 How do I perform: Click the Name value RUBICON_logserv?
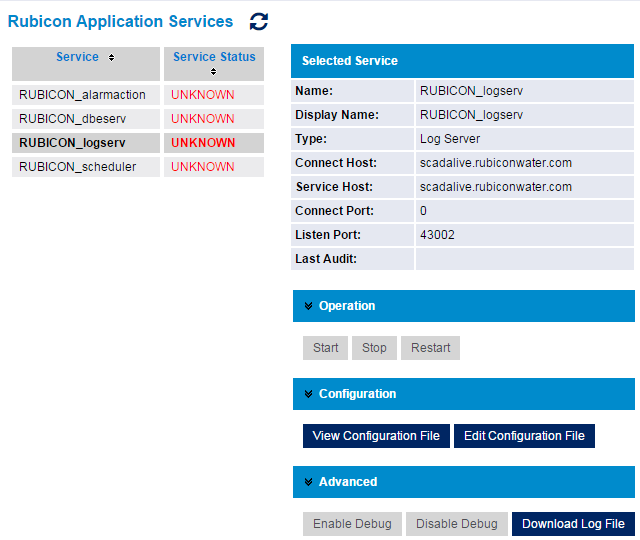pyautogui.click(x=471, y=91)
